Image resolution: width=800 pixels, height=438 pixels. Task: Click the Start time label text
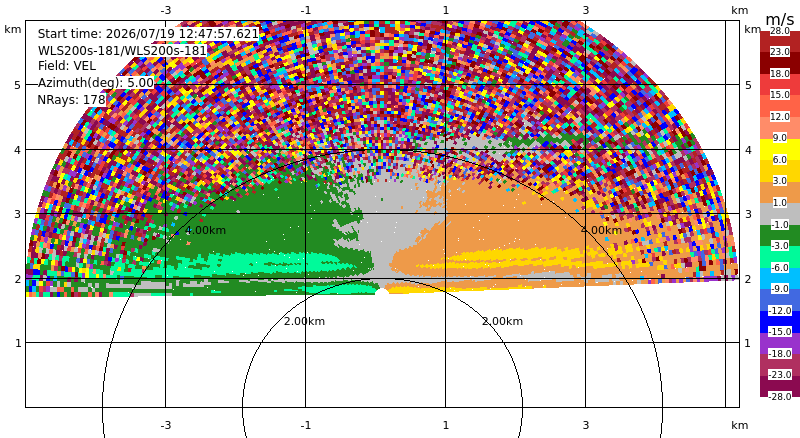[148, 34]
